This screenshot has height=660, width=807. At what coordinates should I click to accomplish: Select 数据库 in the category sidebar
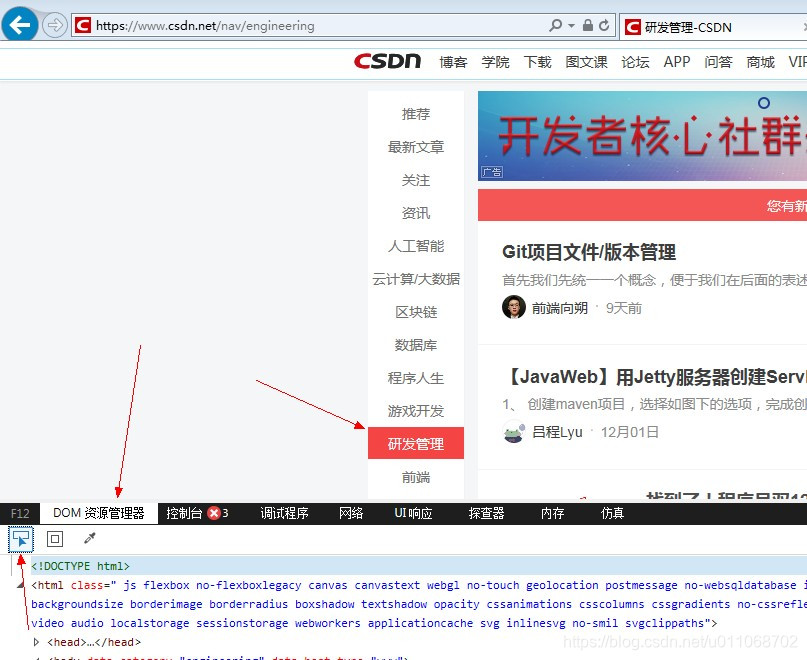coord(416,345)
